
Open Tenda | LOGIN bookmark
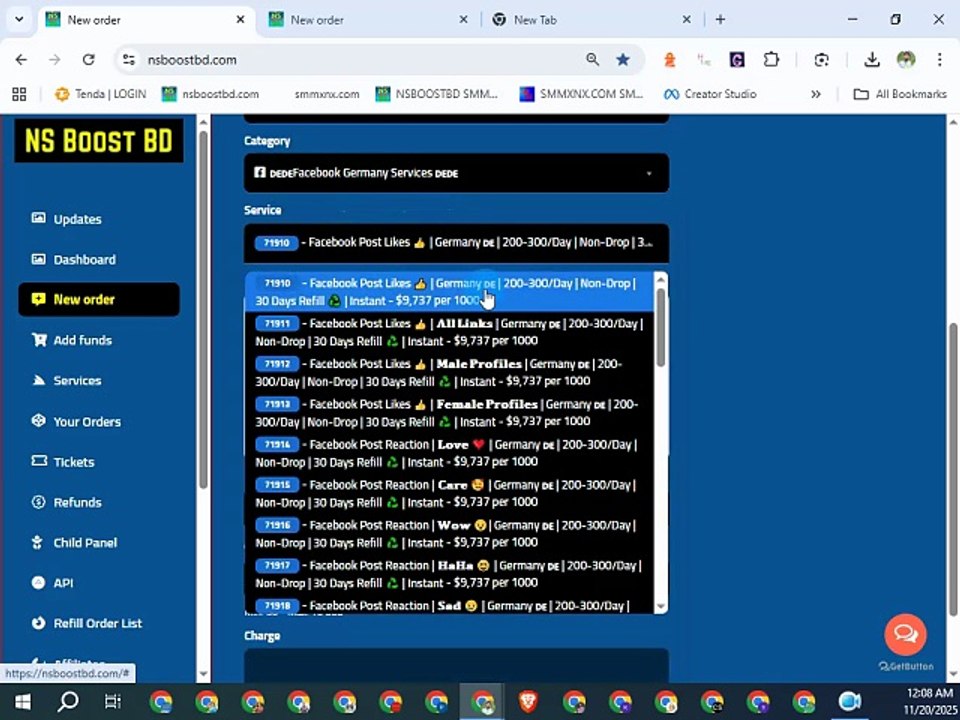pyautogui.click(x=101, y=94)
